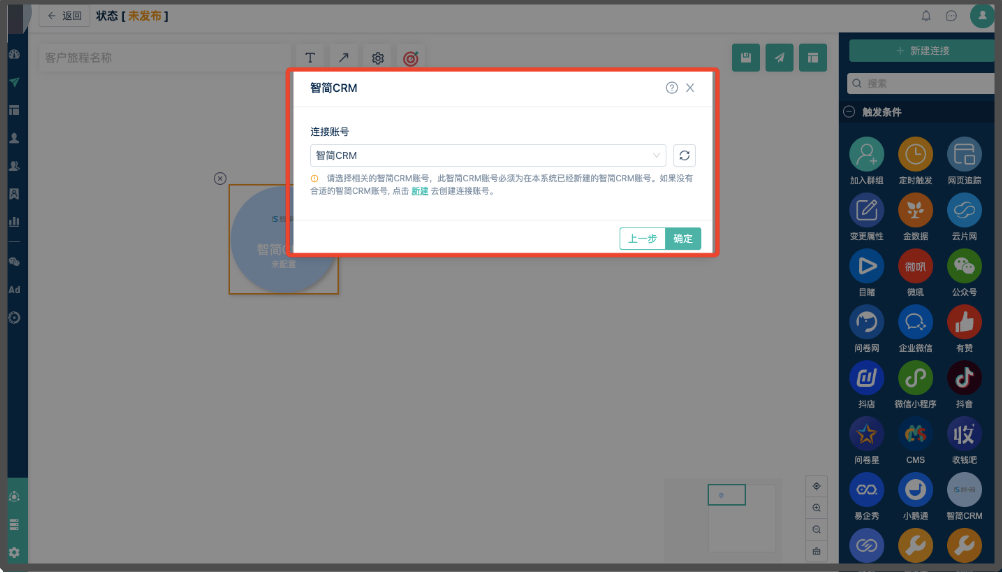
Task: Select the 目睹 play icon
Action: click(x=867, y=266)
